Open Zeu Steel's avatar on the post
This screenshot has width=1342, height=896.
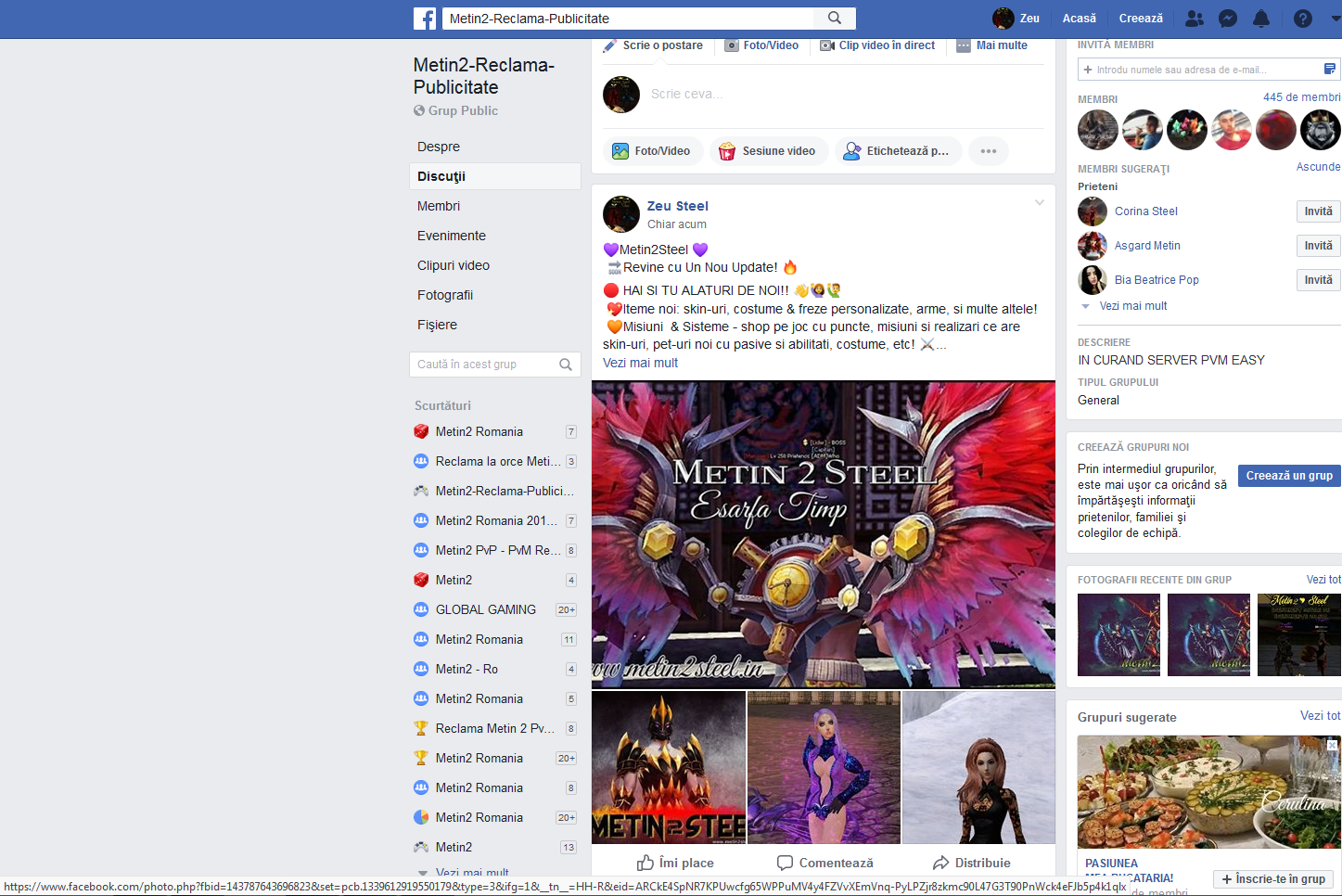(x=621, y=214)
